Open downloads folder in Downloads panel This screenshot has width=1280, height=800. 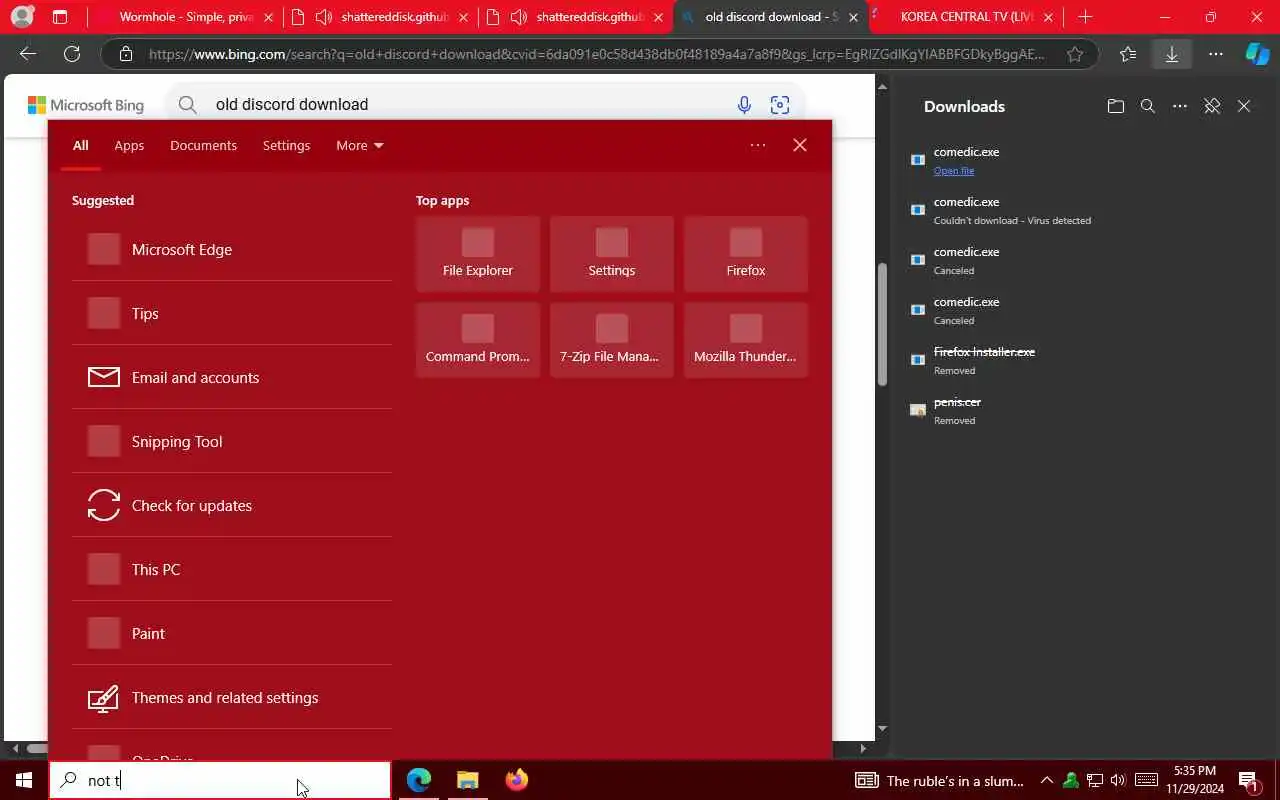(1116, 106)
